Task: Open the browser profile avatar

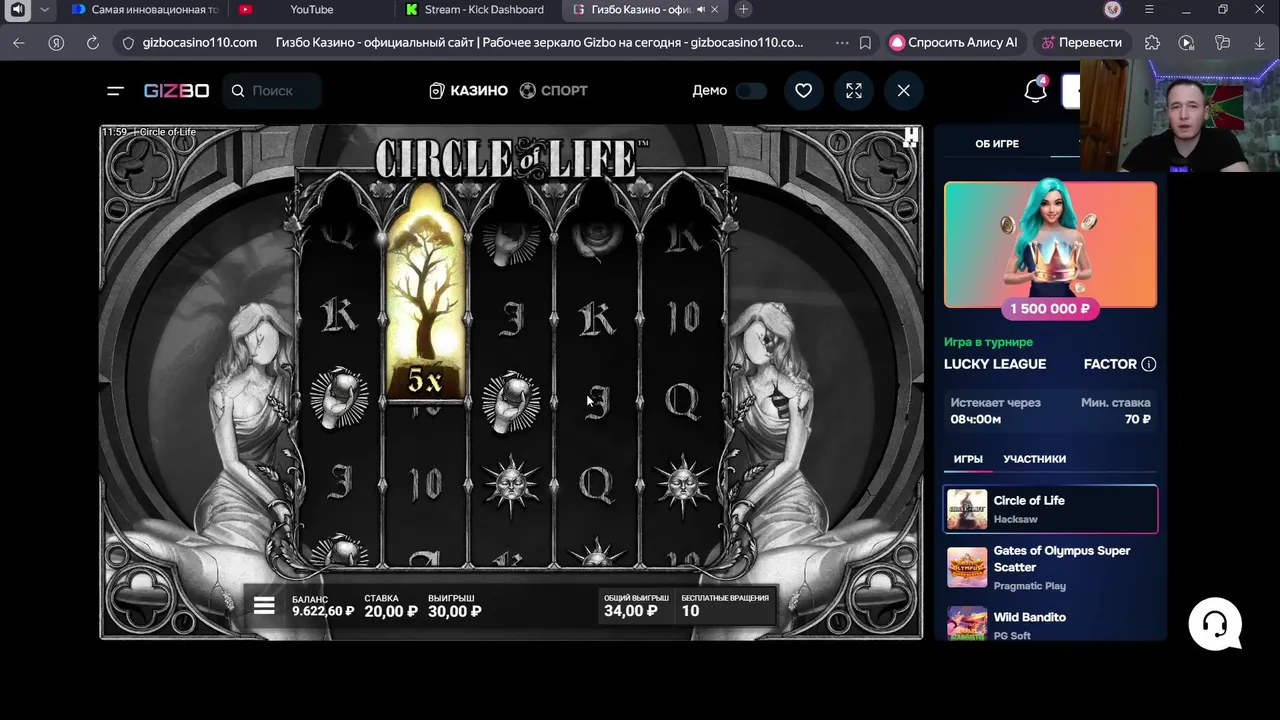Action: tap(1113, 10)
